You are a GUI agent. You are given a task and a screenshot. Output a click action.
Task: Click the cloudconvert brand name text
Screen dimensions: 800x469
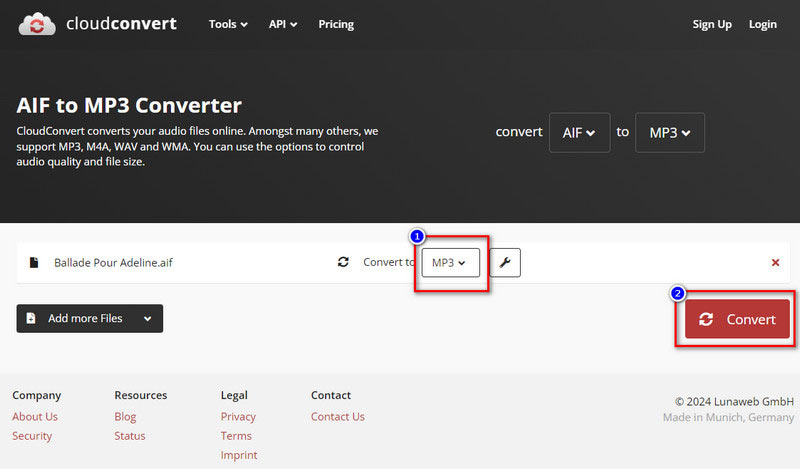(121, 23)
